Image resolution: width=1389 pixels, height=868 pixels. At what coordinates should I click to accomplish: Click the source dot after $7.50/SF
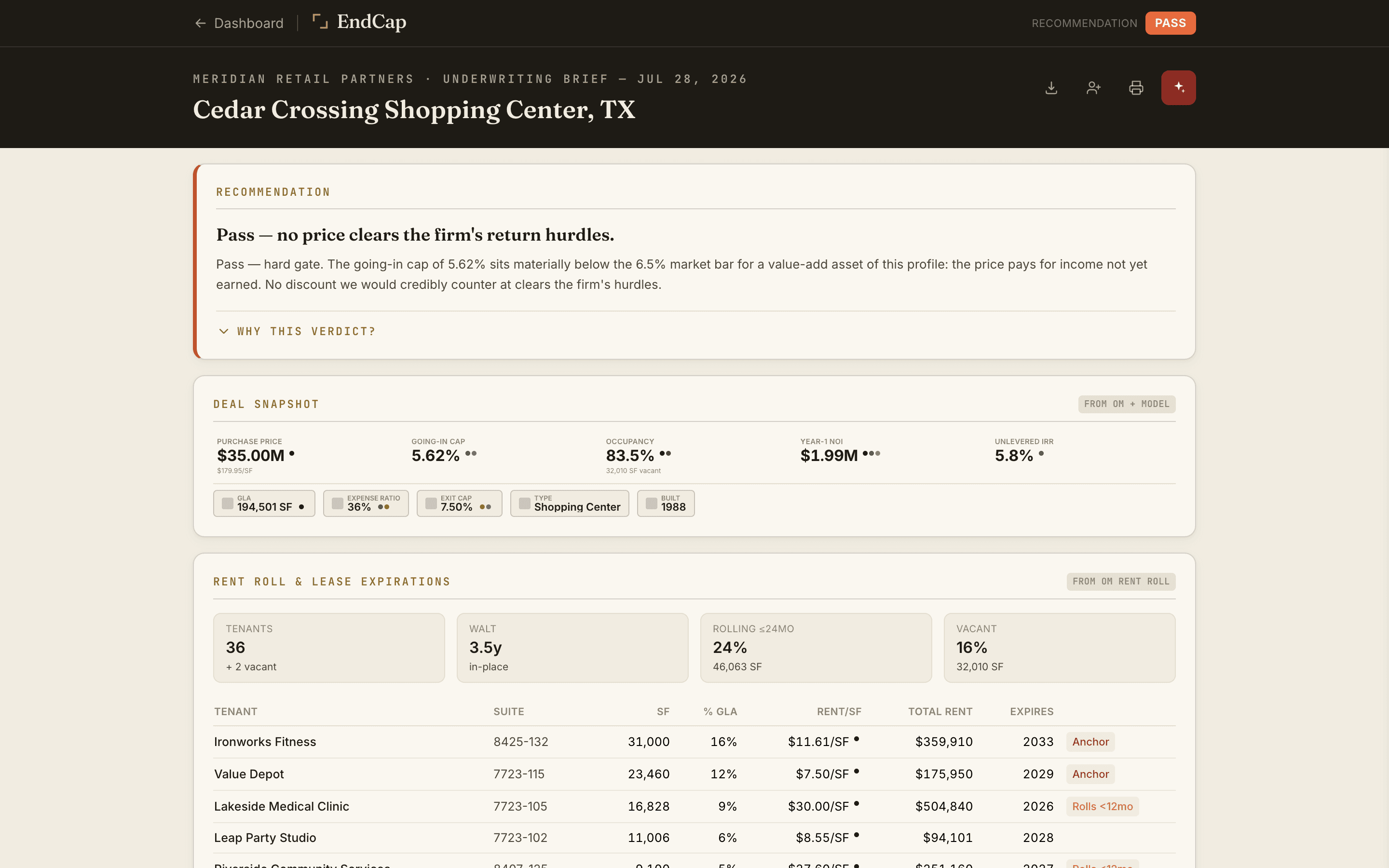click(857, 772)
